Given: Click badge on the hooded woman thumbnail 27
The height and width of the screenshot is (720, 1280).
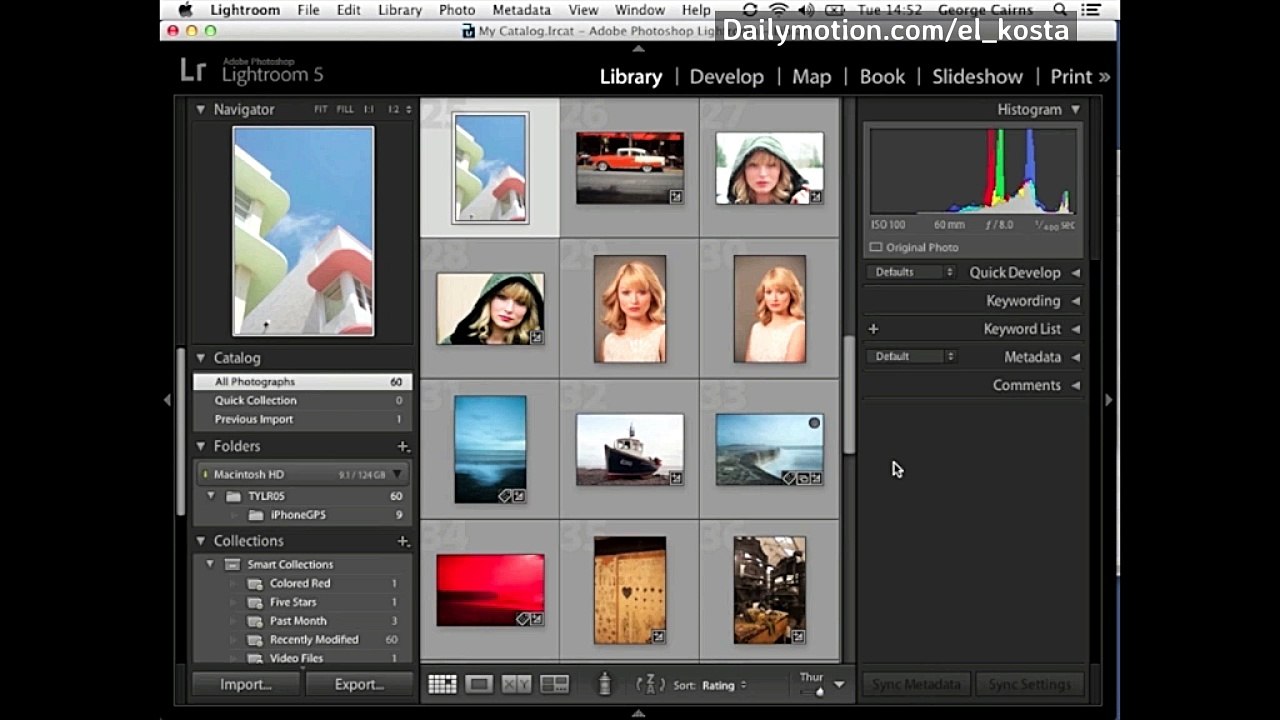Looking at the screenshot, I should coord(816,197).
